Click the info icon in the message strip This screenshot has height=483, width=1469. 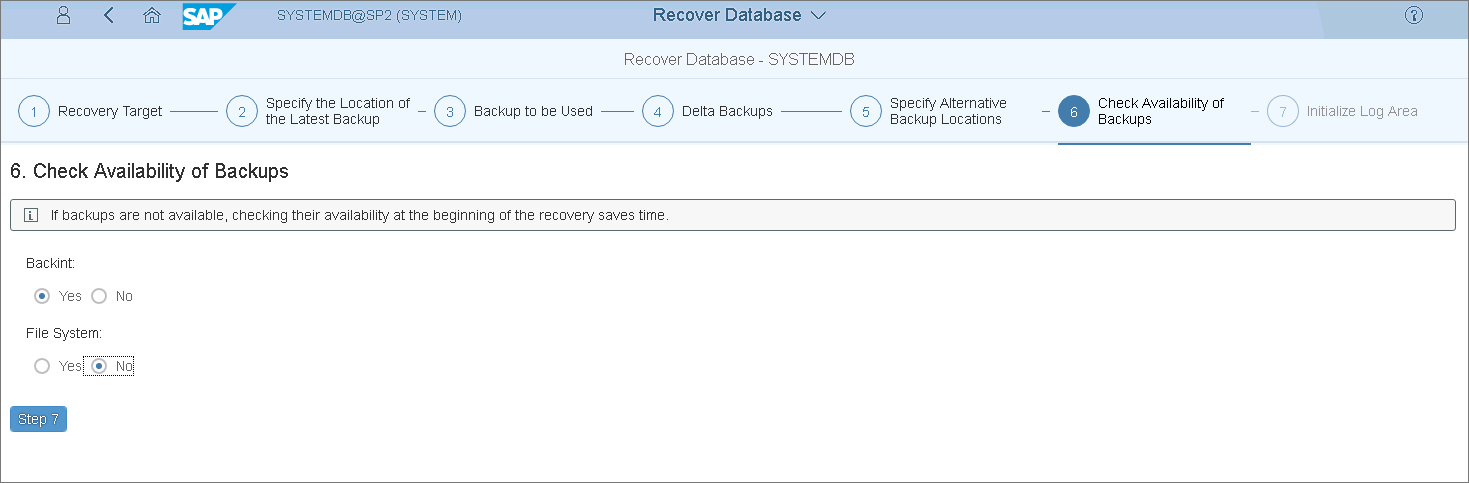coord(31,215)
